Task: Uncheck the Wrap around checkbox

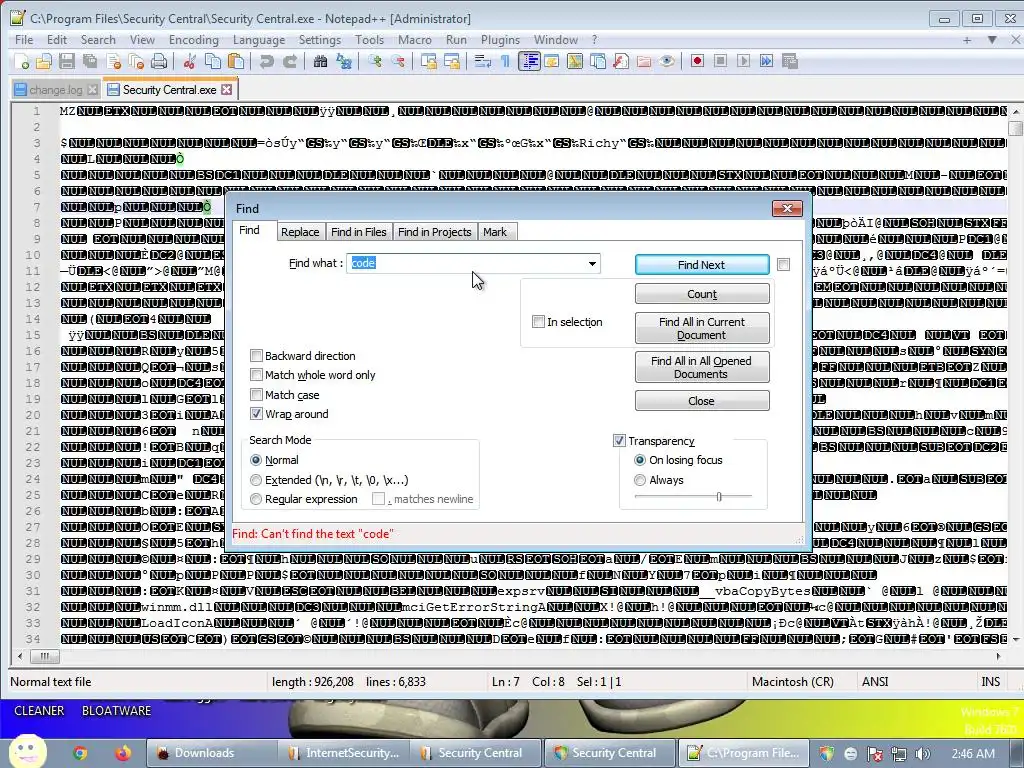Action: pyautogui.click(x=256, y=414)
